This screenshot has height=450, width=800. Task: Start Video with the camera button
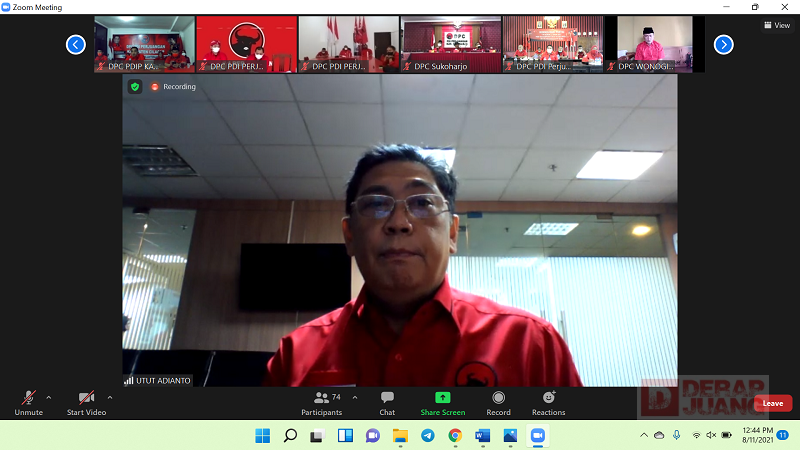88,403
